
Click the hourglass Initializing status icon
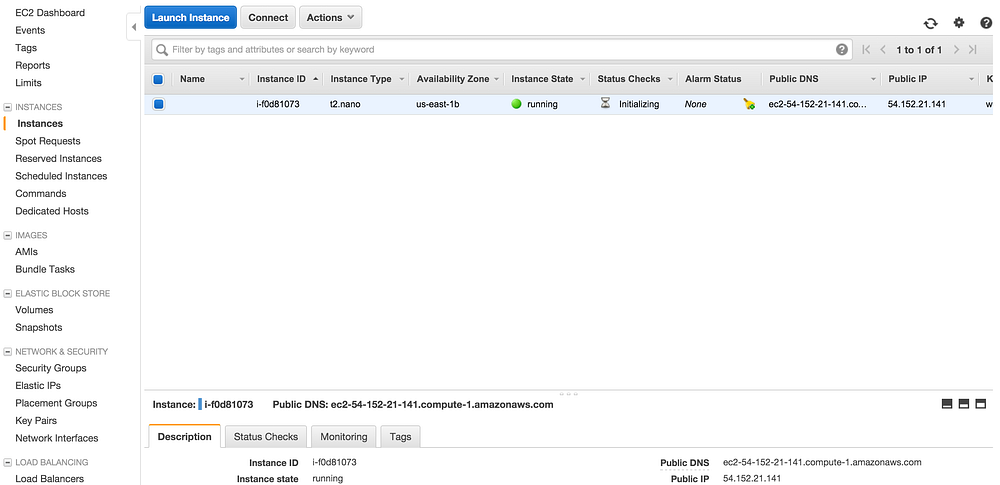click(605, 103)
